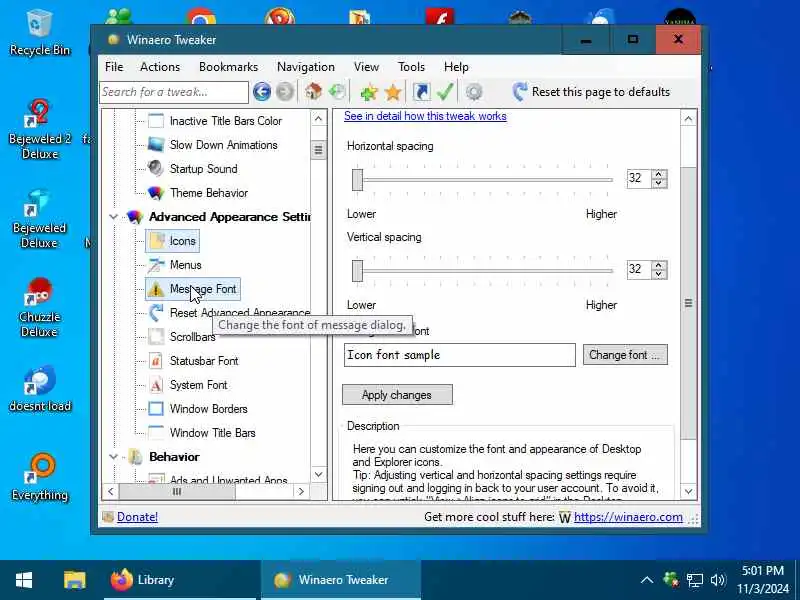
Task: Open File Explorer from taskbar
Action: click(74, 580)
